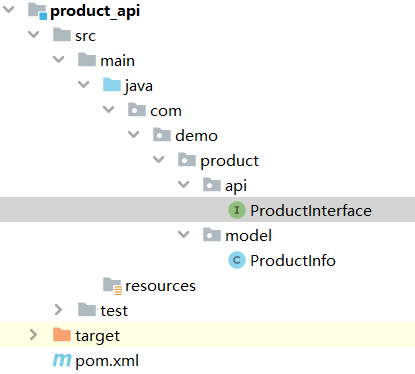
Task: Click the blue java source folder icon
Action: [x=112, y=85]
